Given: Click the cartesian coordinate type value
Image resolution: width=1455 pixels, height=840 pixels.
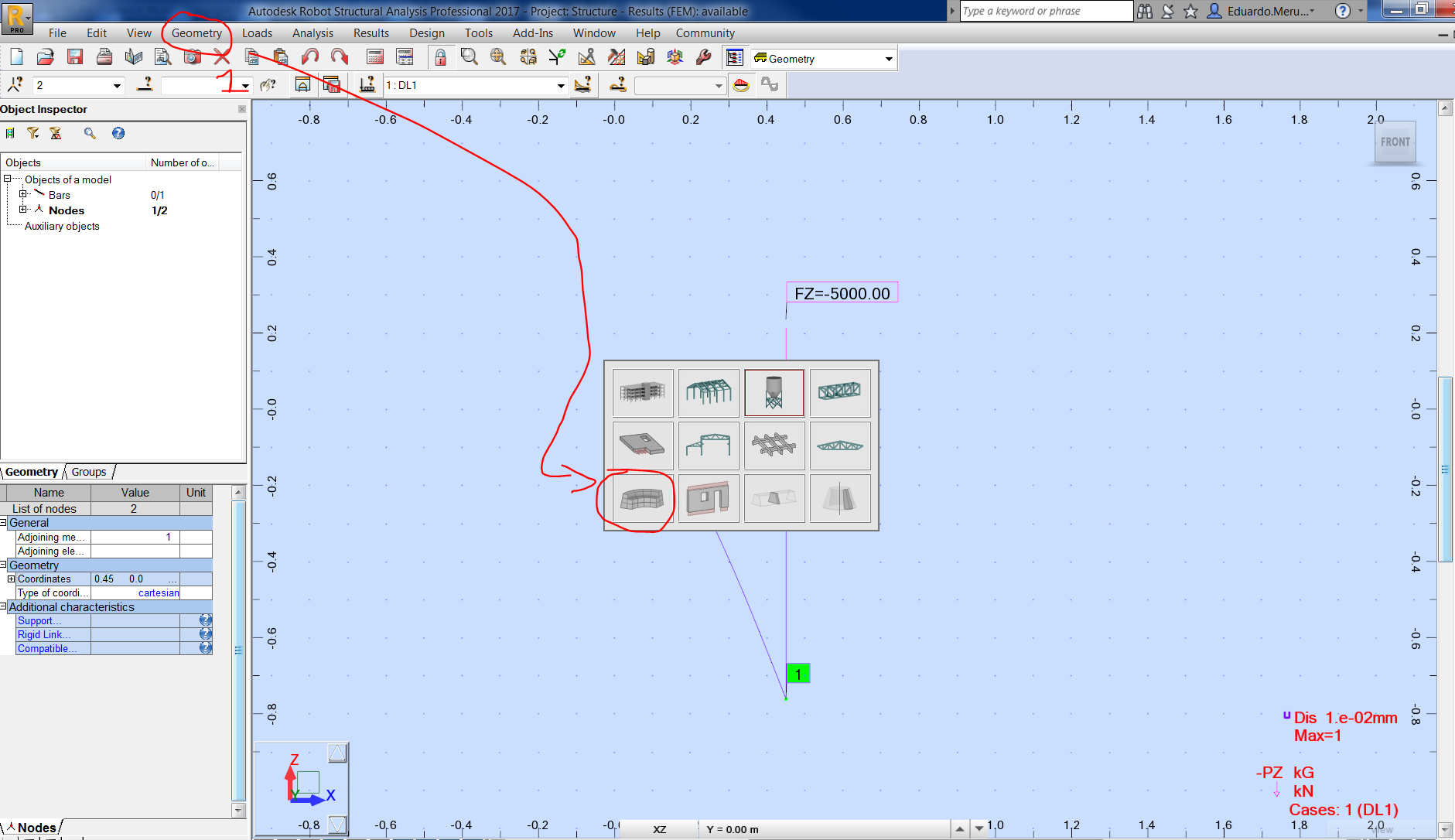Looking at the screenshot, I should click(x=158, y=592).
